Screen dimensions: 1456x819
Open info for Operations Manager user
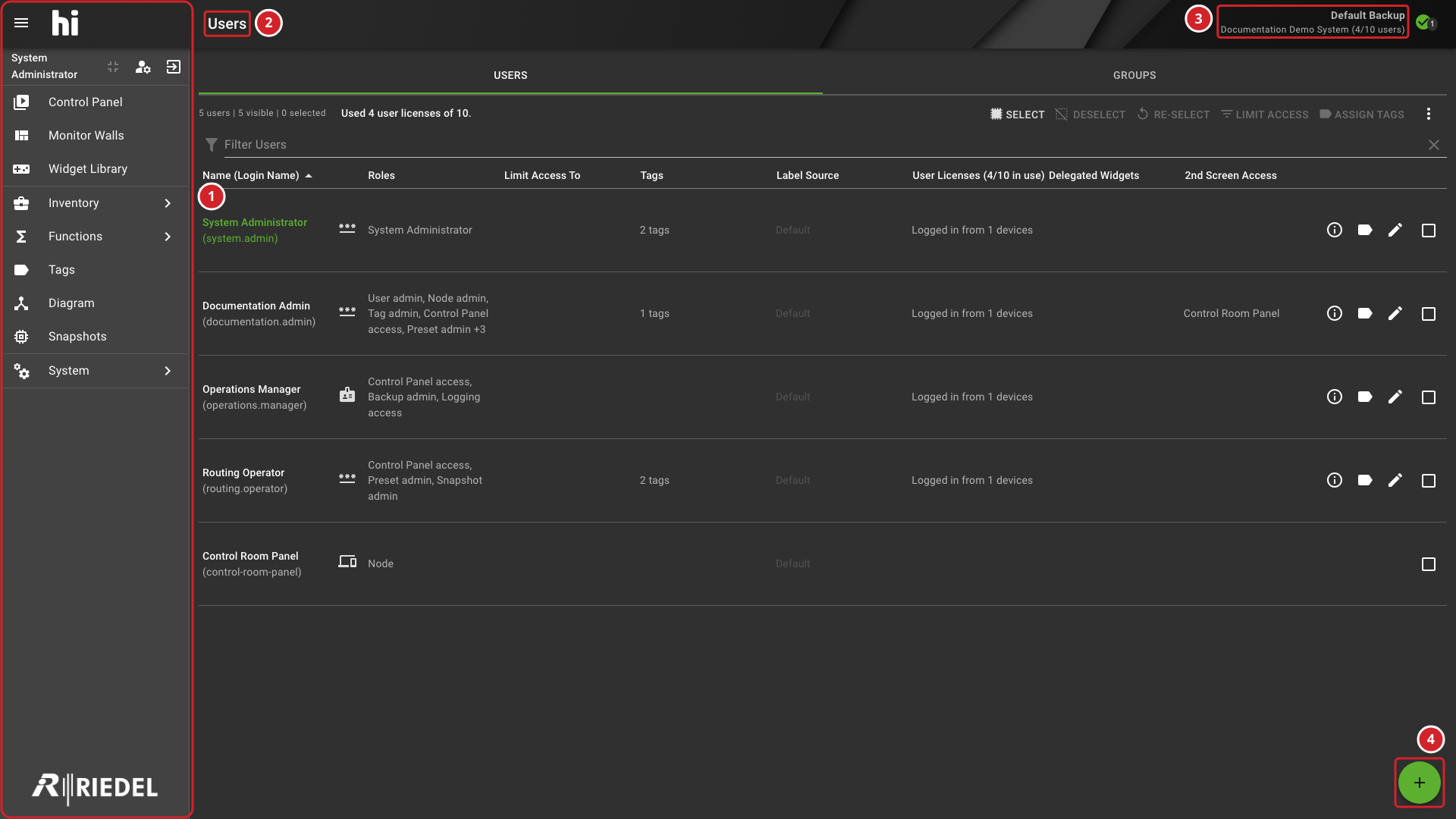tap(1334, 397)
